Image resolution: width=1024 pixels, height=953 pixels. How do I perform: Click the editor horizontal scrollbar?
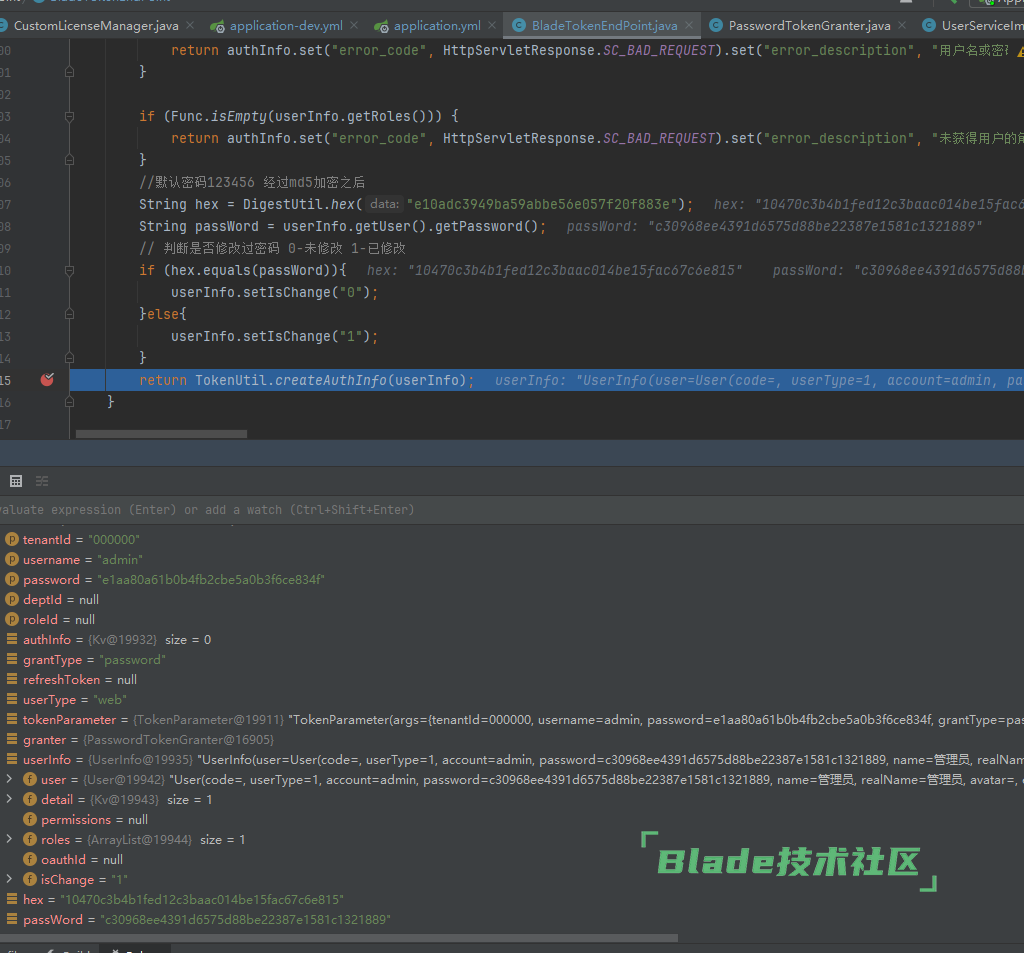pyautogui.click(x=161, y=434)
